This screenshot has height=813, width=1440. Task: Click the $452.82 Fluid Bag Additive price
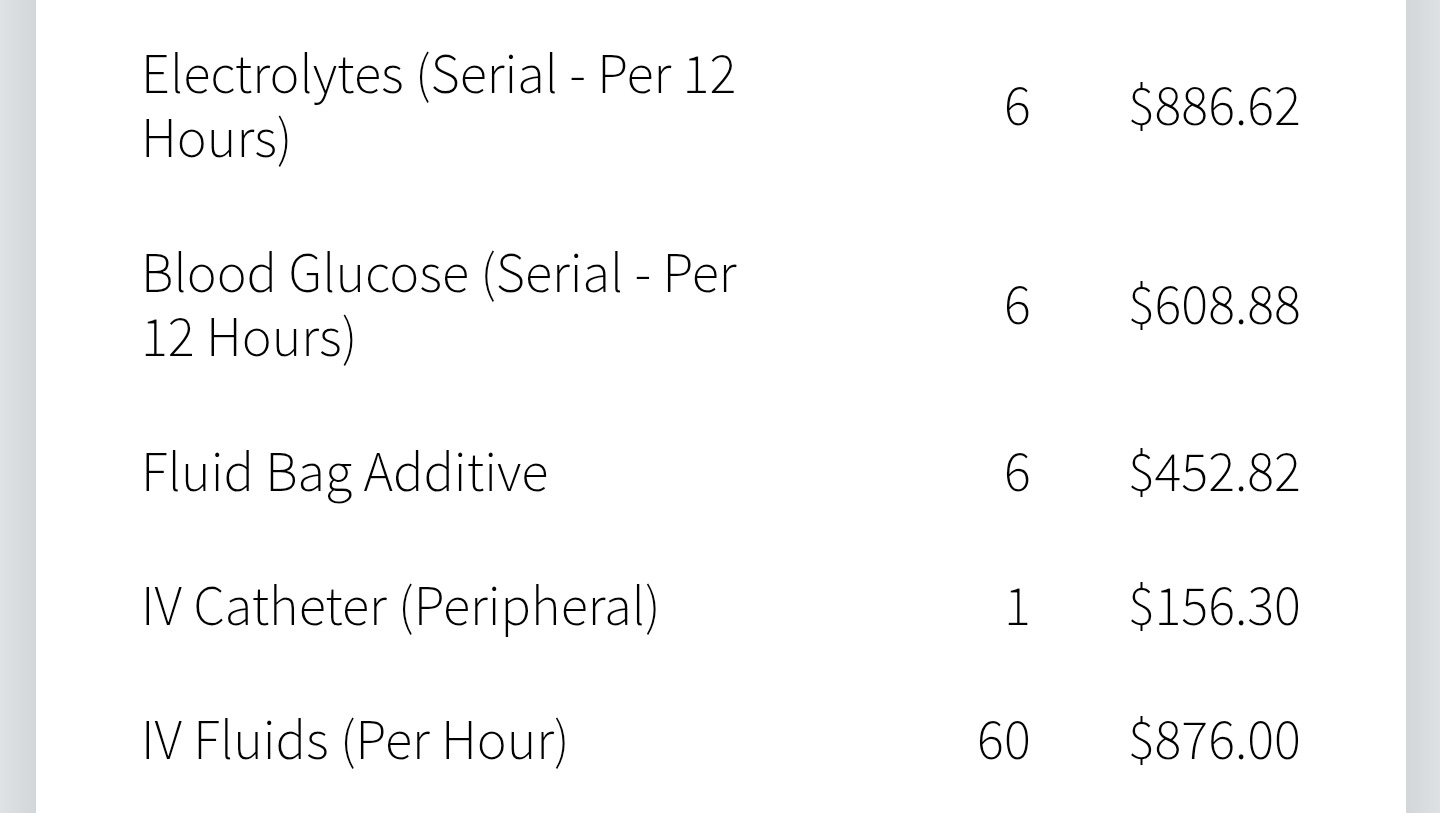click(x=1214, y=472)
